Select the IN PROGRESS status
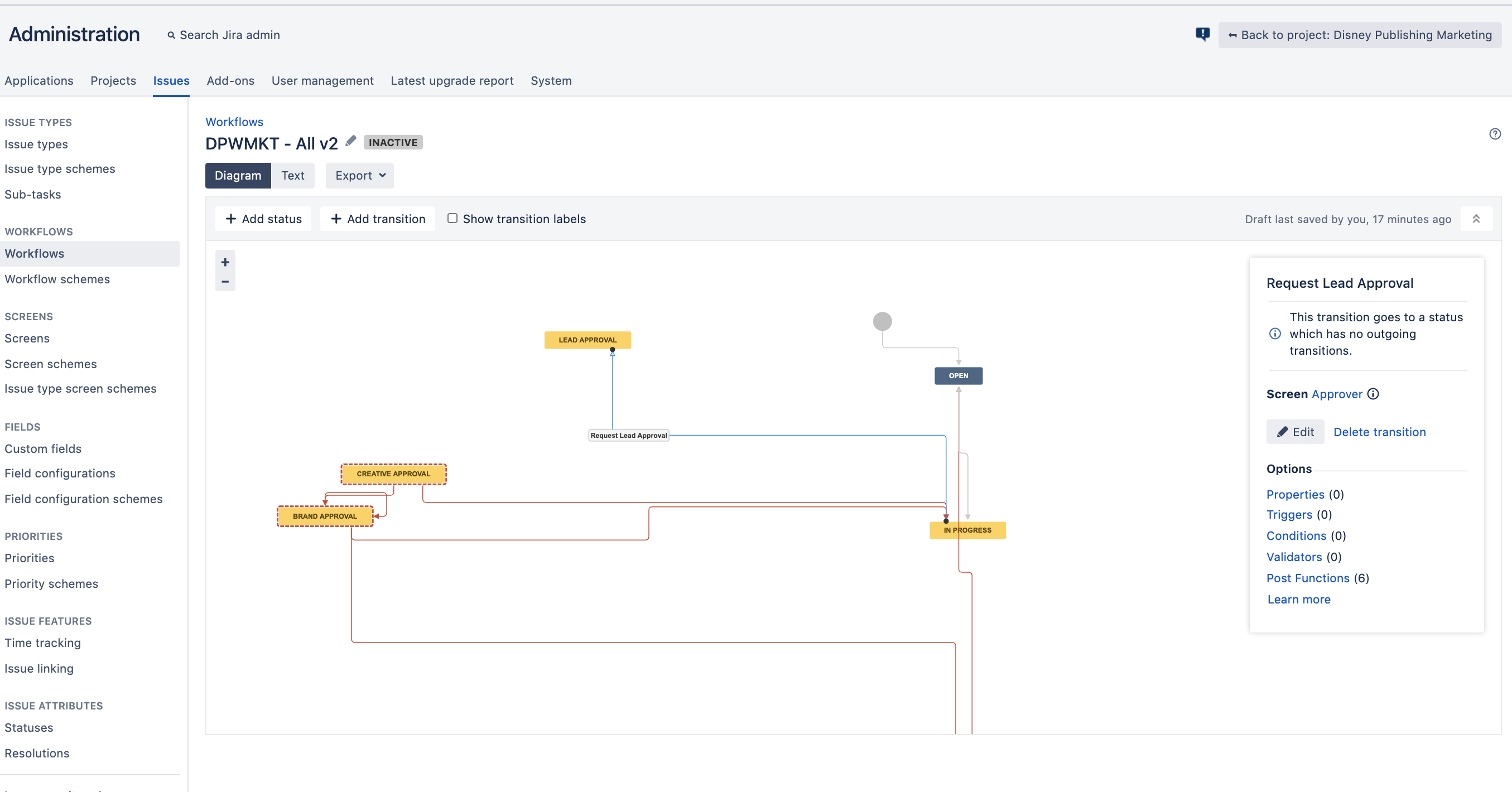This screenshot has width=1512, height=792. pyautogui.click(x=967, y=530)
